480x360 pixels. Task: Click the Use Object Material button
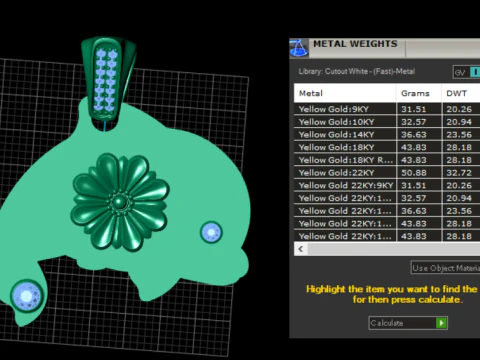click(445, 268)
